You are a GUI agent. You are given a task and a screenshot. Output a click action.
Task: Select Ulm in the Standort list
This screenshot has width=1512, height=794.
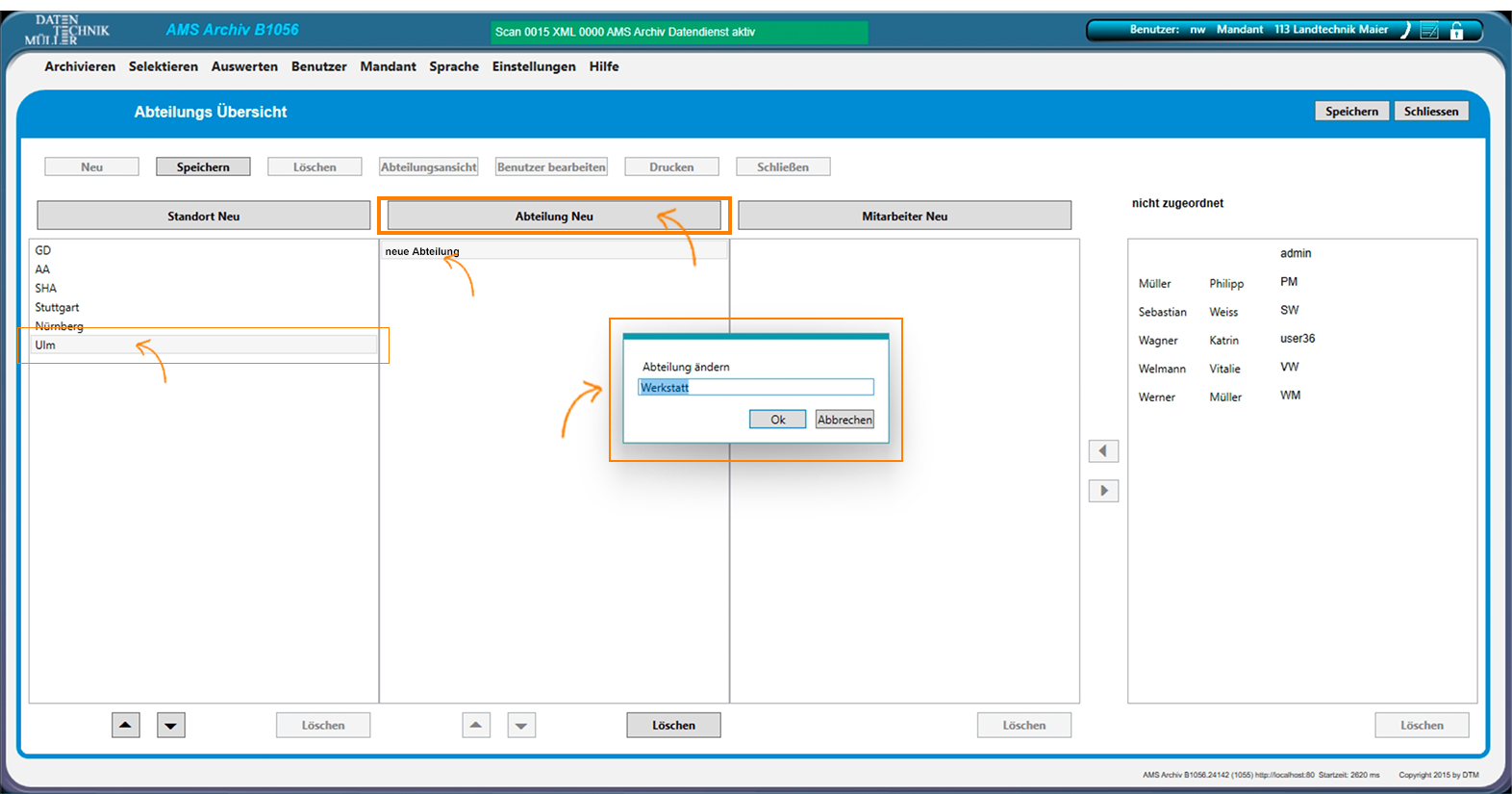point(45,345)
